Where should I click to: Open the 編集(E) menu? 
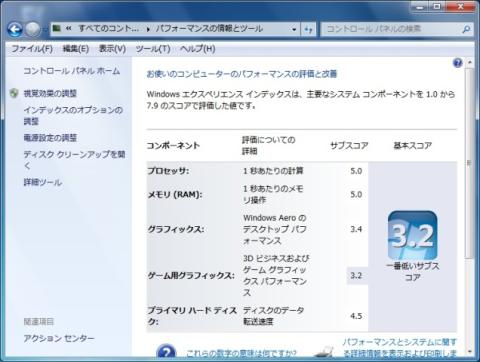(x=76, y=49)
